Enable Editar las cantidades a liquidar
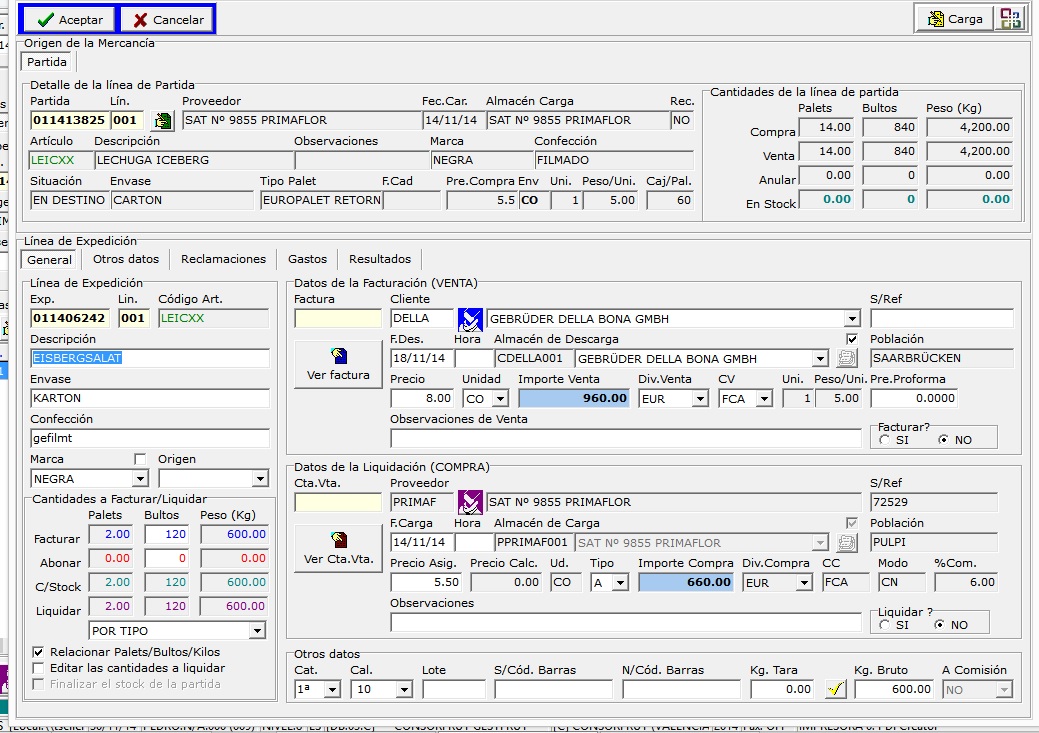This screenshot has height=733, width=1039. [39, 668]
